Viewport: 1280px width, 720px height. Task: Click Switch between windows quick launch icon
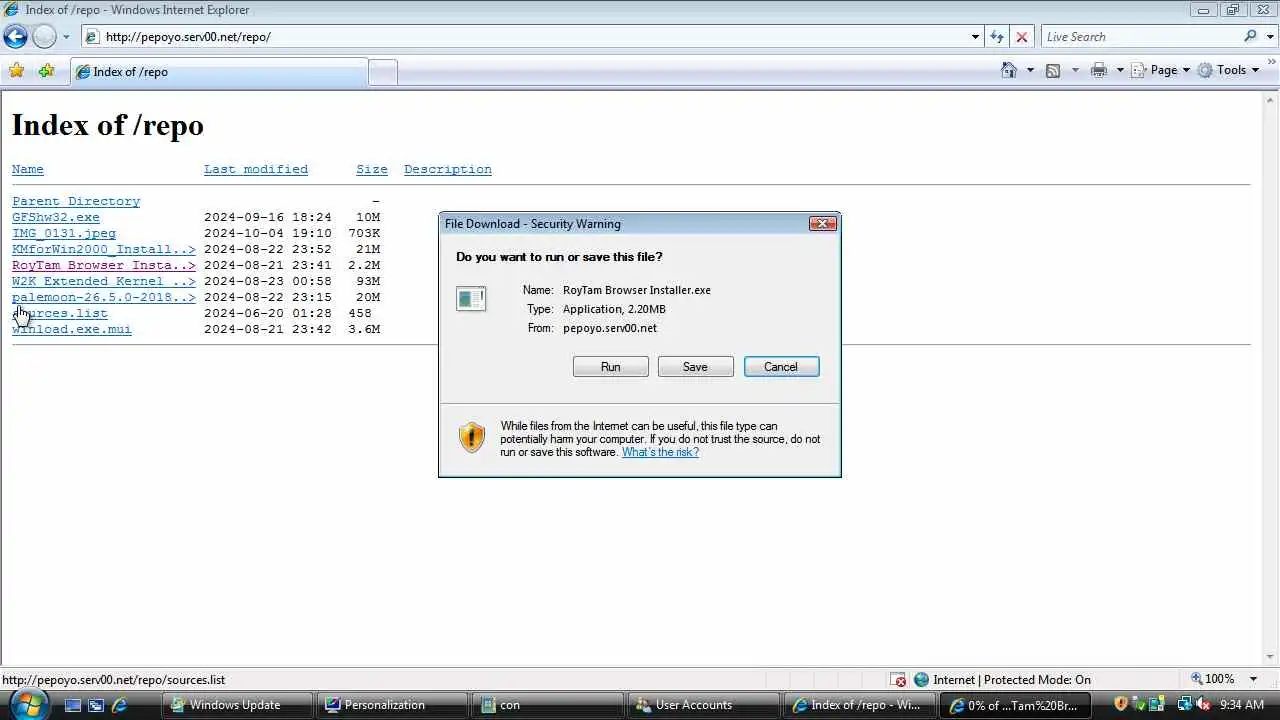96,705
